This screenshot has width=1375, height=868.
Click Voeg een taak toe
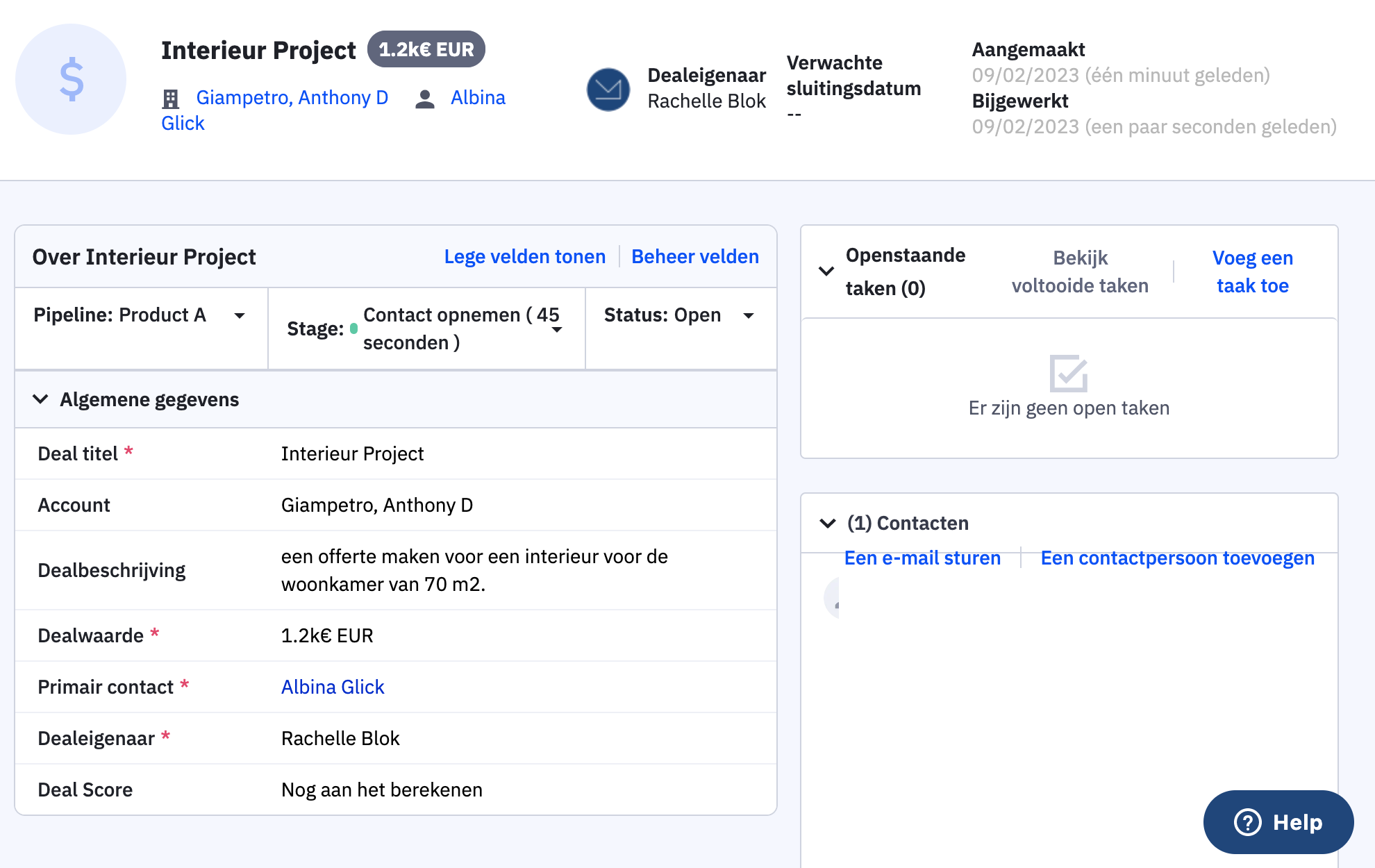click(1252, 272)
